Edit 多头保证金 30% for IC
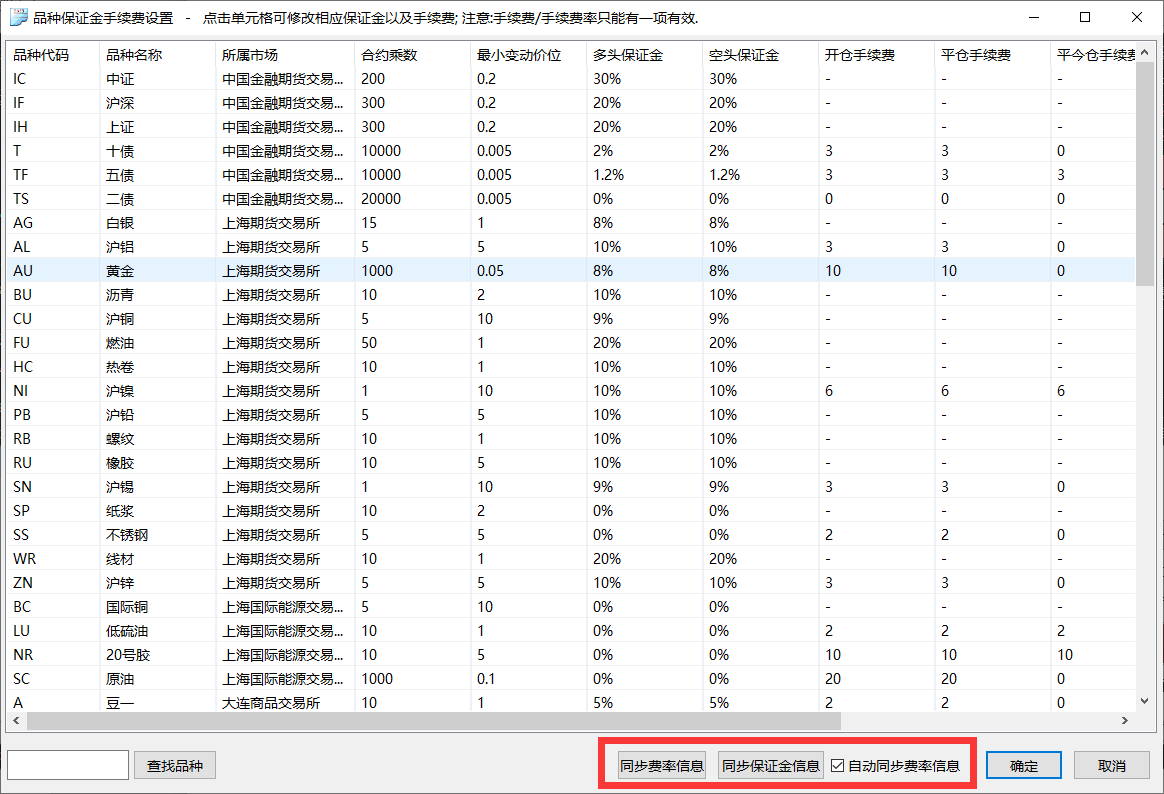This screenshot has width=1164, height=794. [x=644, y=79]
